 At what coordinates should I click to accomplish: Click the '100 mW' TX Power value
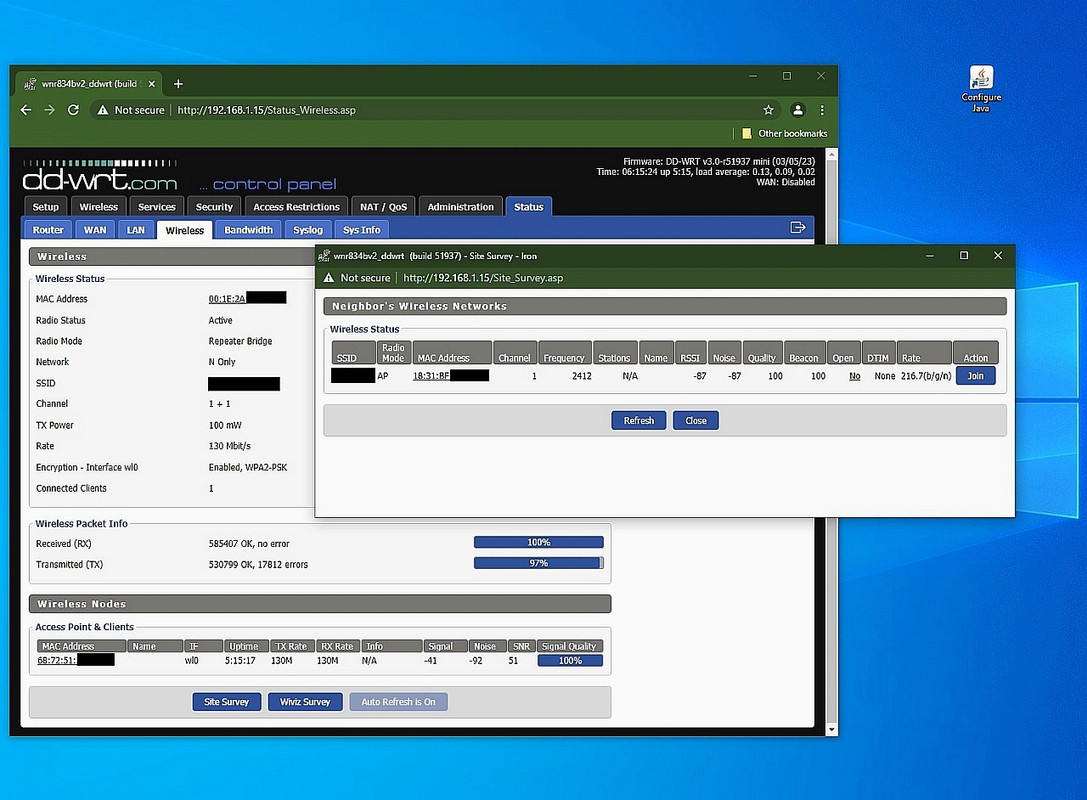[x=225, y=425]
